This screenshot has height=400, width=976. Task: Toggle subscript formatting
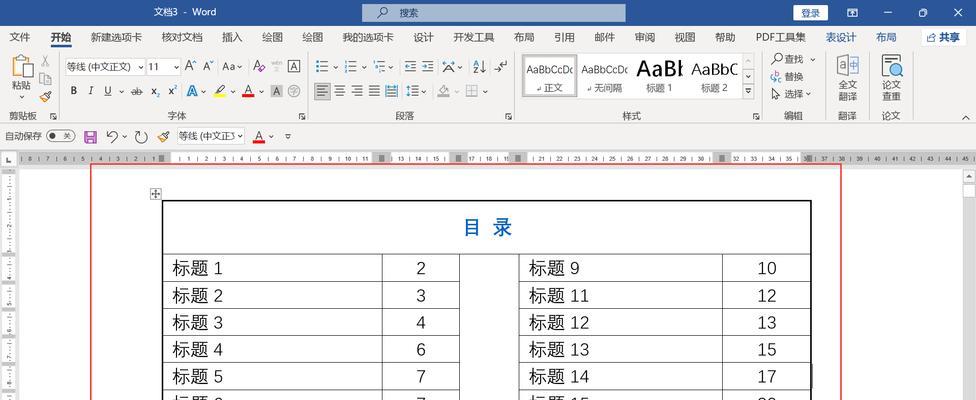point(155,91)
